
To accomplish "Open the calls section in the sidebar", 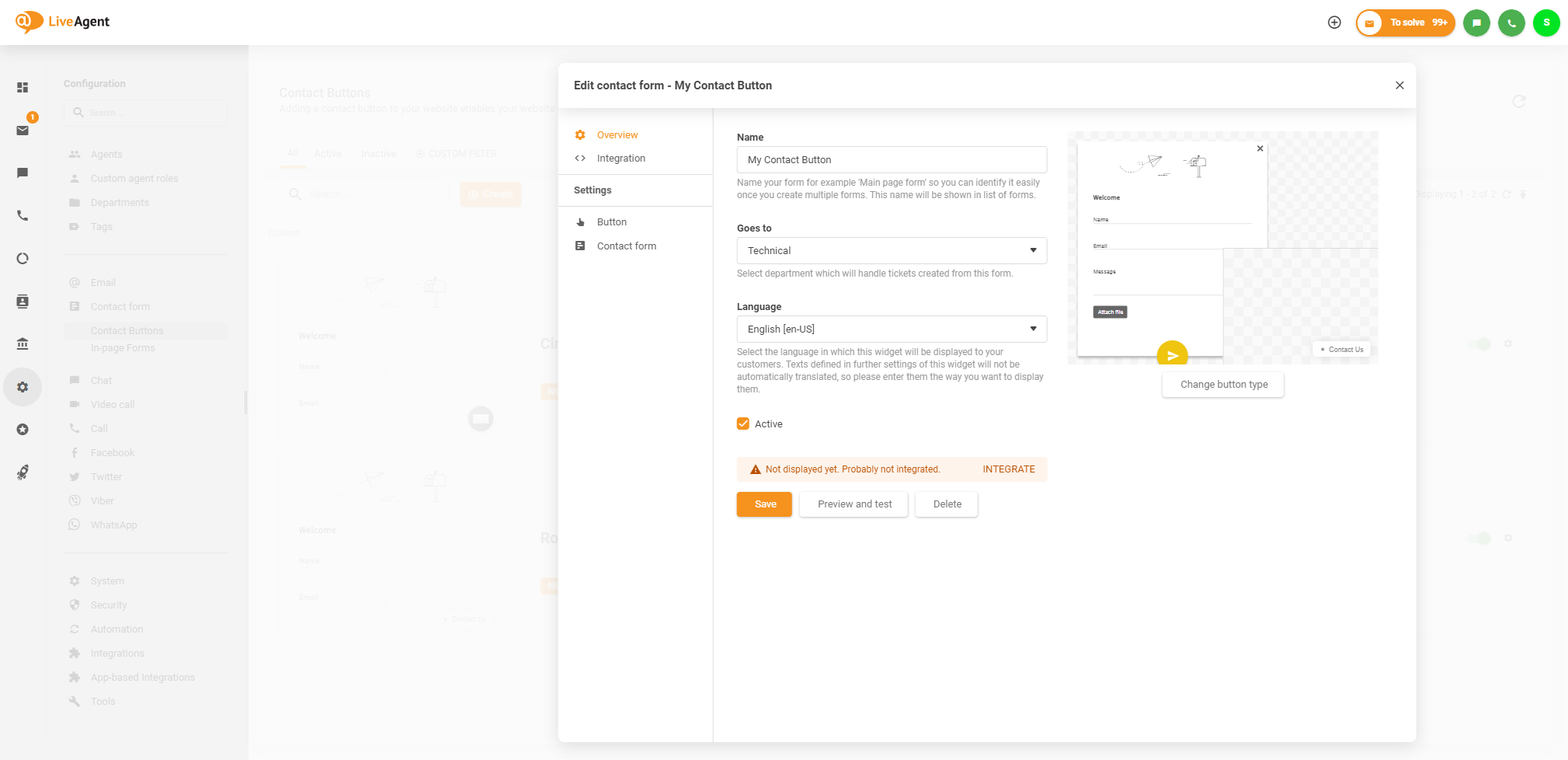I will [x=22, y=215].
